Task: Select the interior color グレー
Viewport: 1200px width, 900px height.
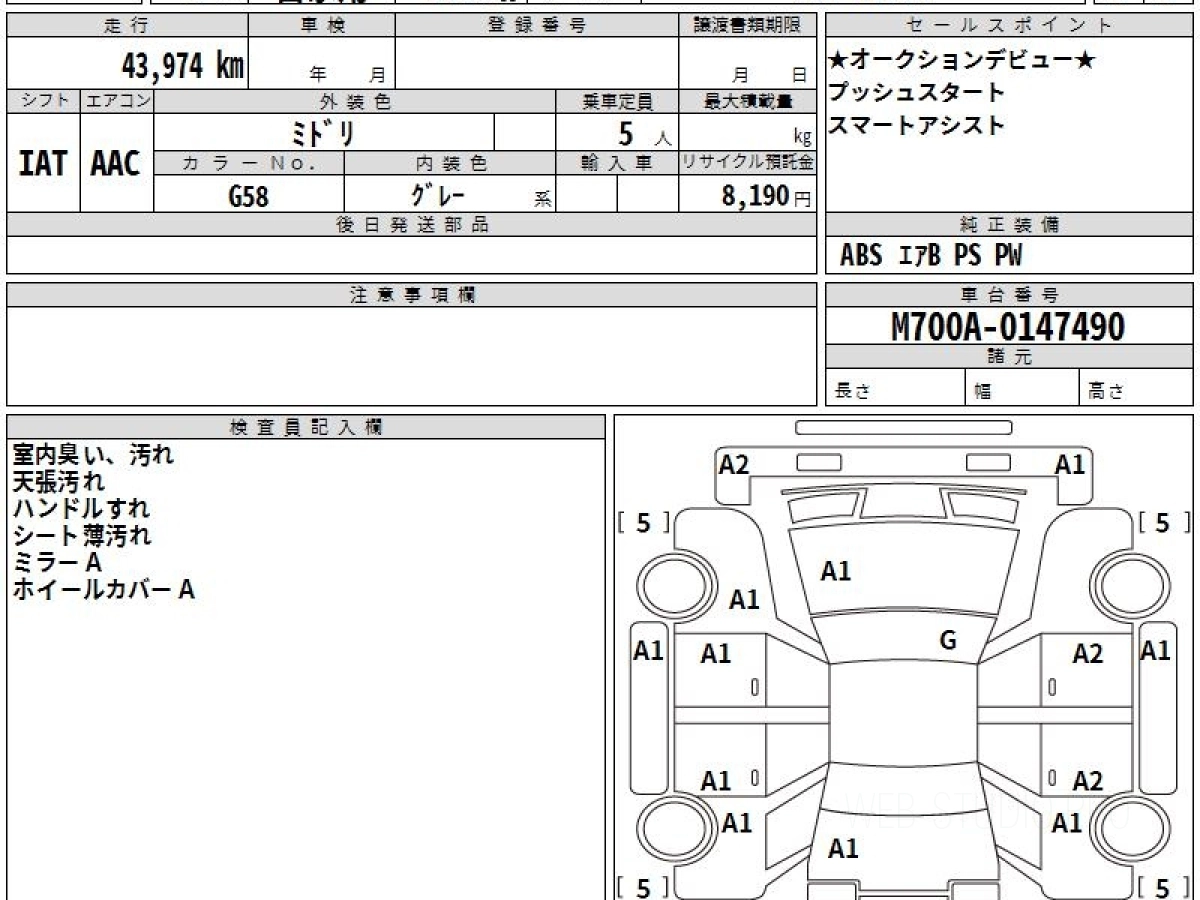Action: (x=437, y=195)
